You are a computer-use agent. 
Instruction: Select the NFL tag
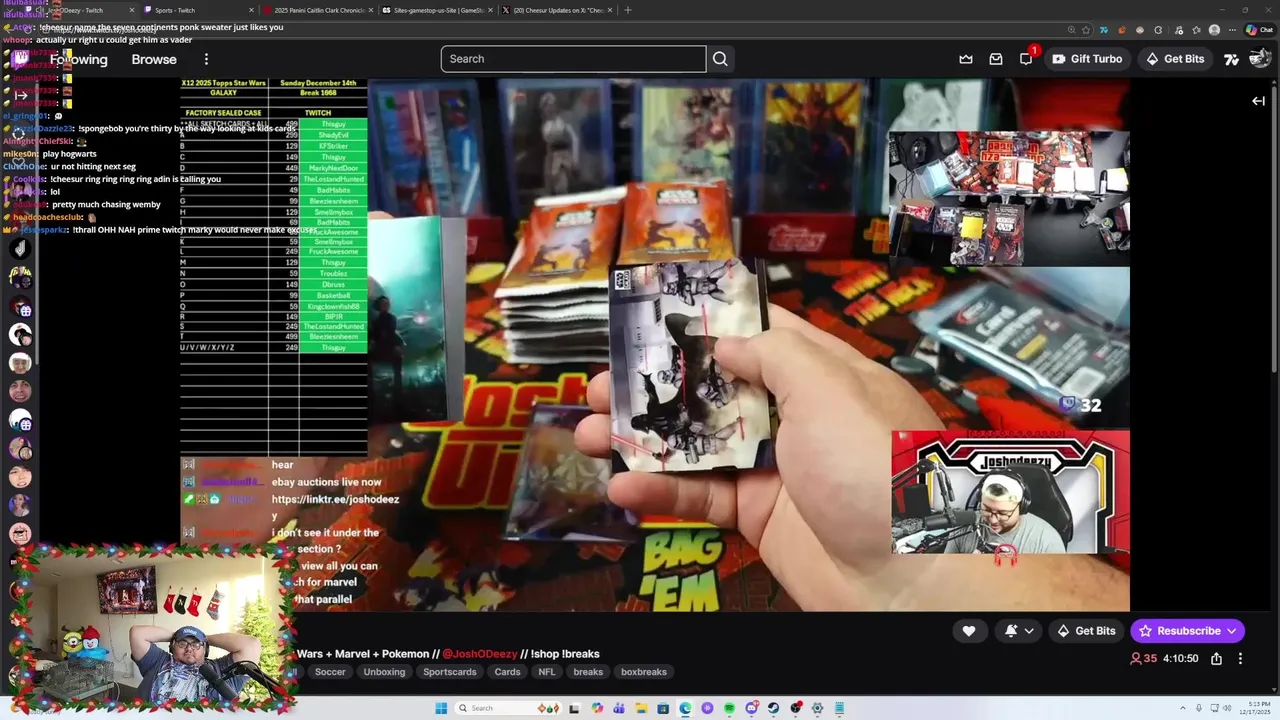[x=546, y=672]
